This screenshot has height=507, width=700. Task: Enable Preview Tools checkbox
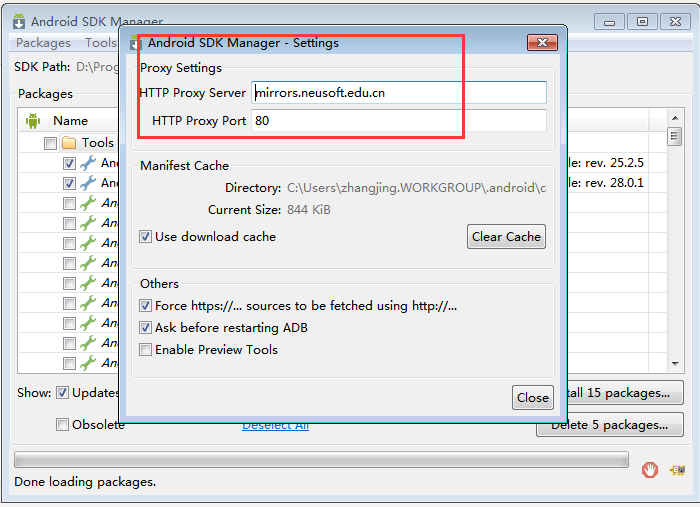[145, 349]
